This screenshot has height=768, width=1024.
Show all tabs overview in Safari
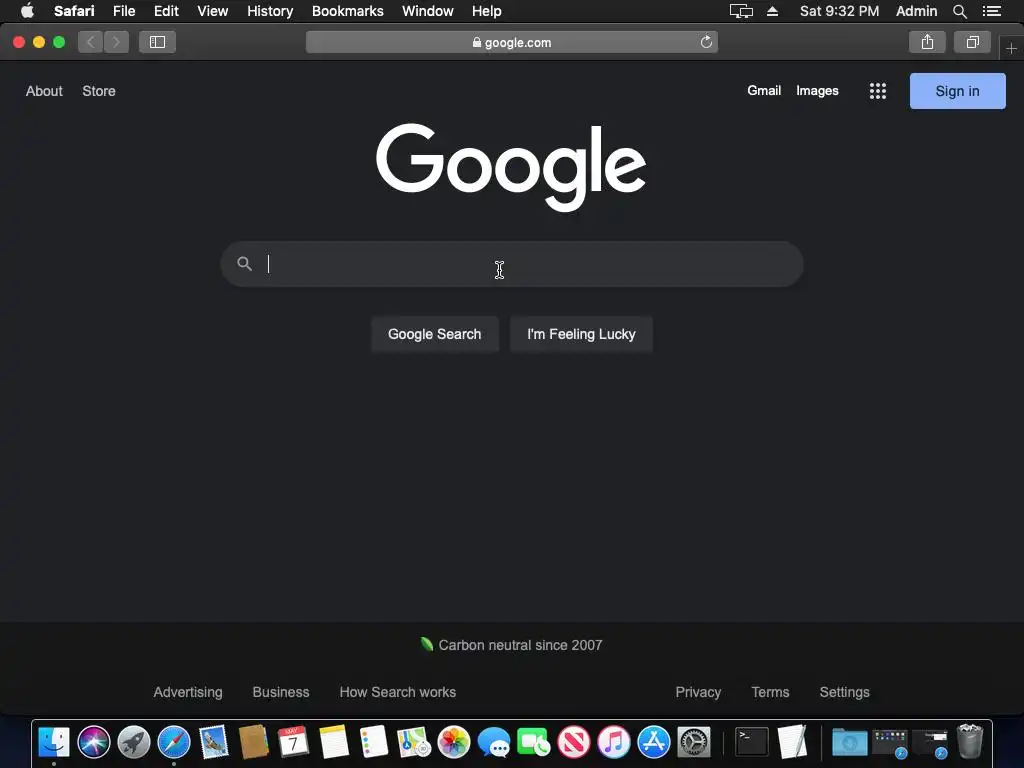(972, 42)
